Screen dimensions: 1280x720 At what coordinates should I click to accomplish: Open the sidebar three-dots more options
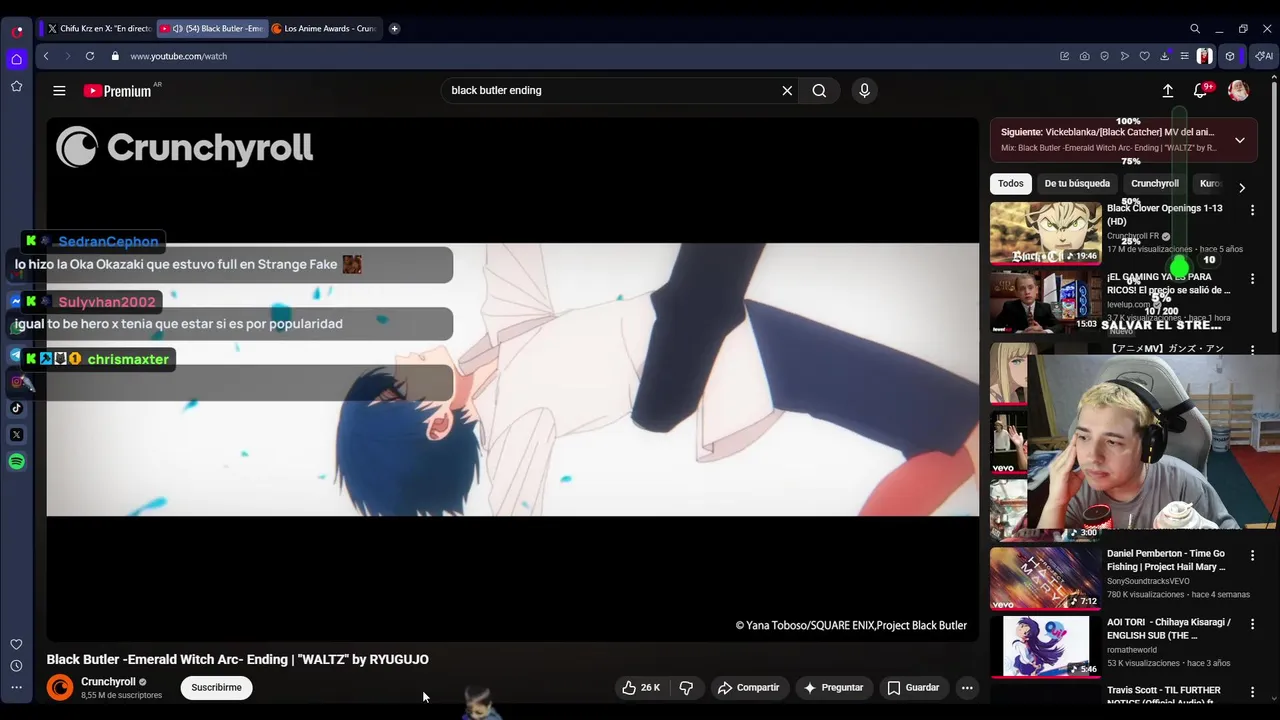[16, 687]
